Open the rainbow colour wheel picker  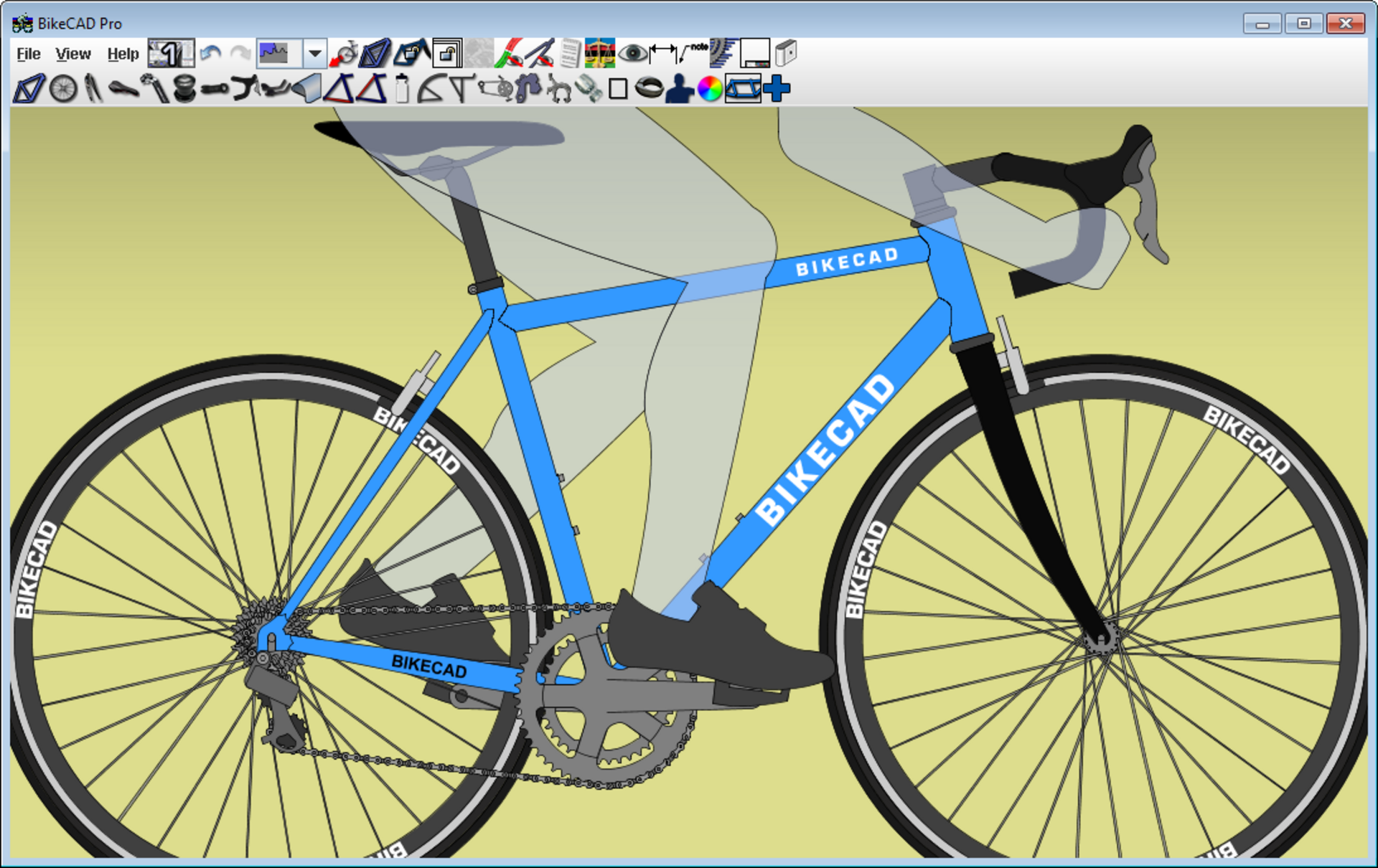click(x=710, y=89)
